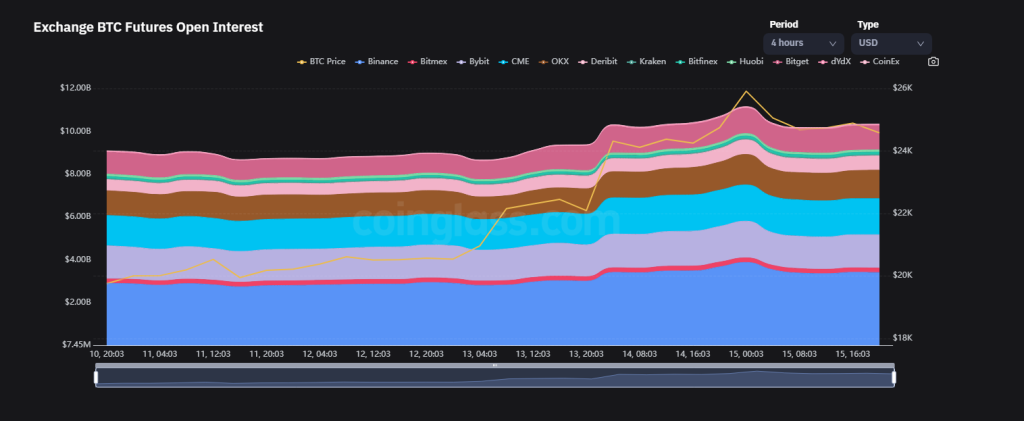This screenshot has width=1024, height=421.
Task: Toggle CME legend series
Action: pyautogui.click(x=514, y=61)
